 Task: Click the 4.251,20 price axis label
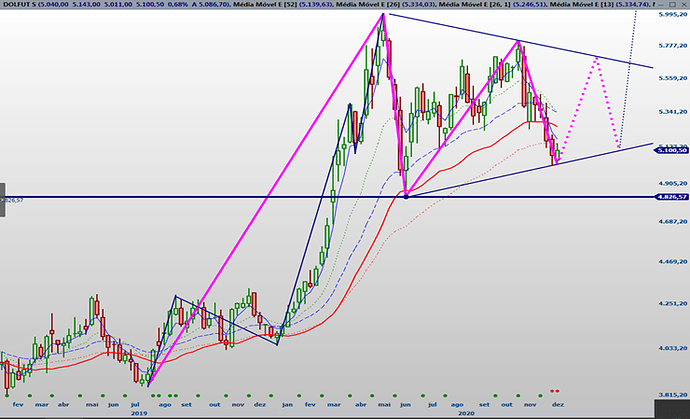(x=672, y=304)
